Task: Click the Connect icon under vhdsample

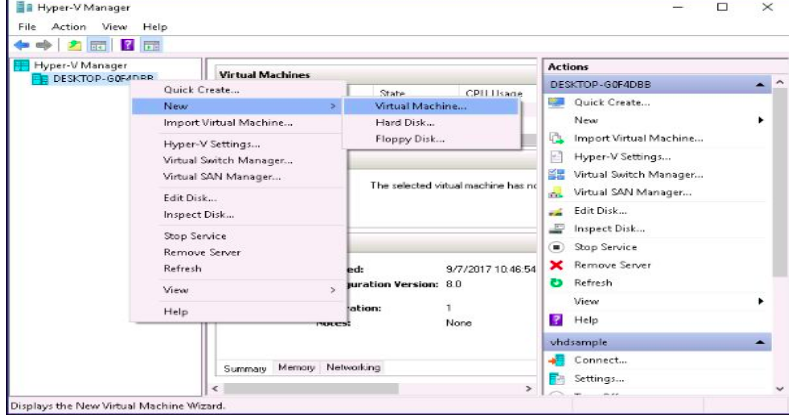Action: 559,360
